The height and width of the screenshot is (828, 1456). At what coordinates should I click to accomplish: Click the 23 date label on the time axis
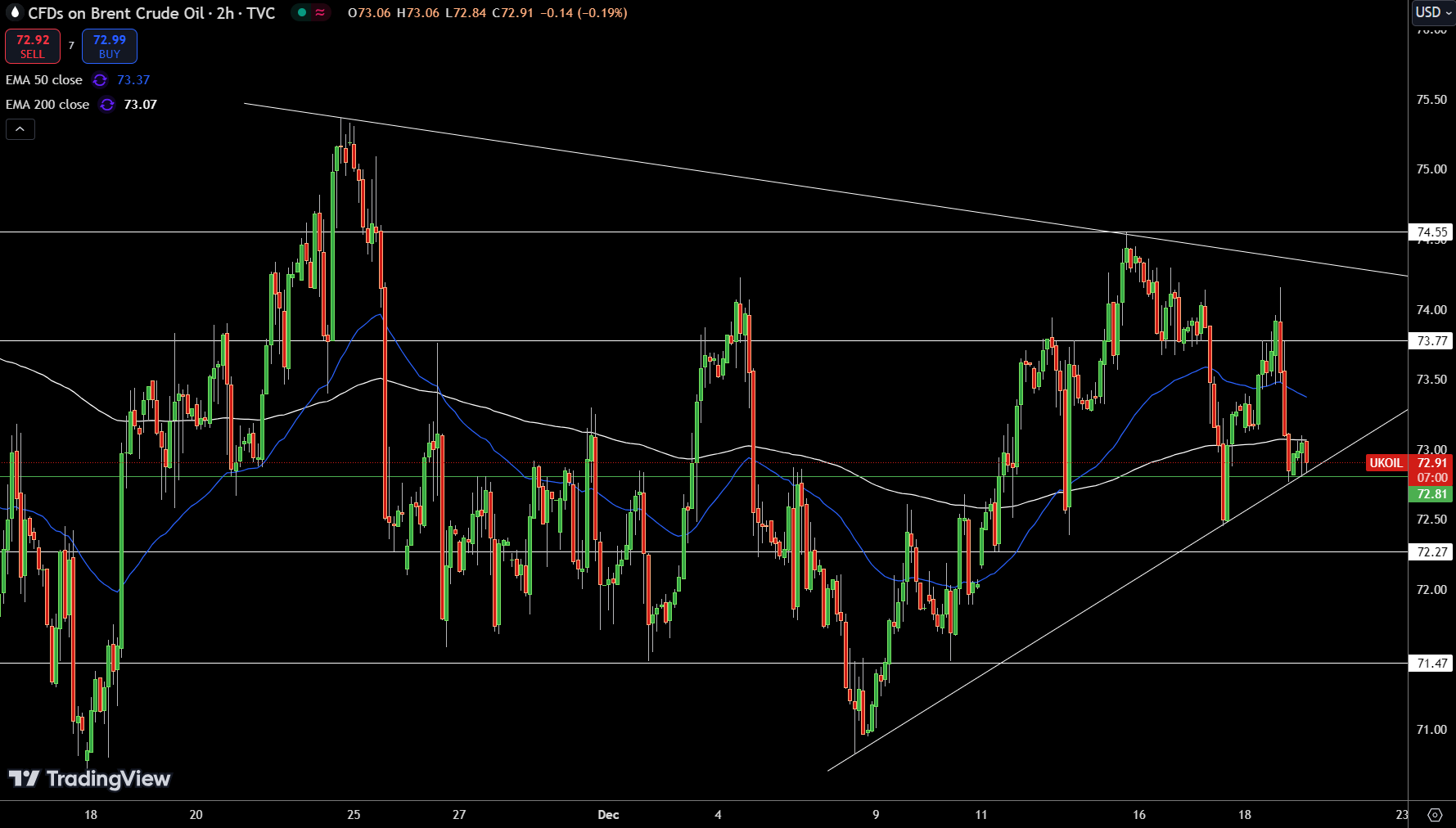pos(1401,815)
